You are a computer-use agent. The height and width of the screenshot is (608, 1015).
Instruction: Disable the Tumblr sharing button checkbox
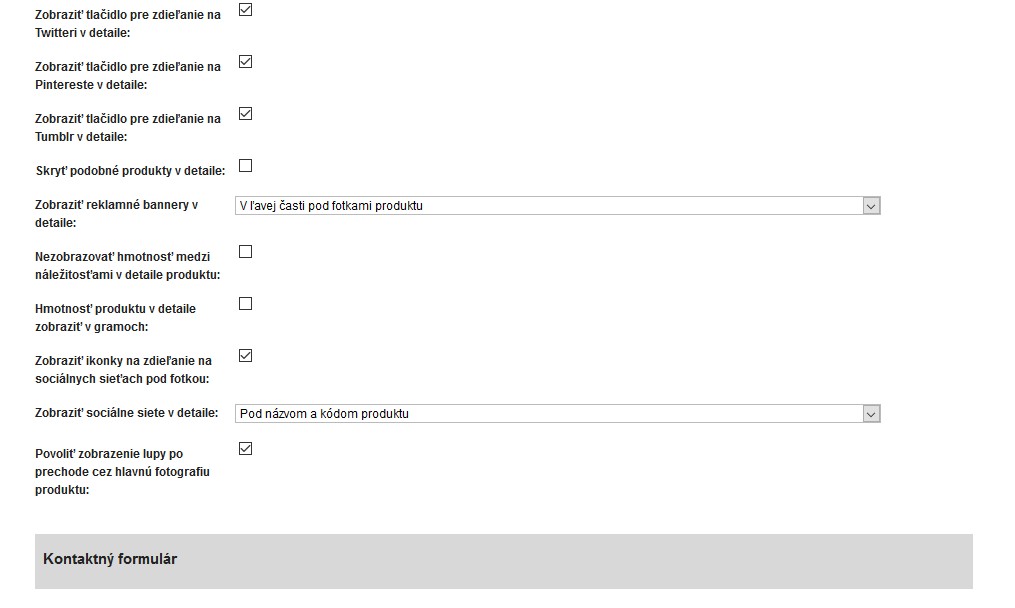pos(246,114)
